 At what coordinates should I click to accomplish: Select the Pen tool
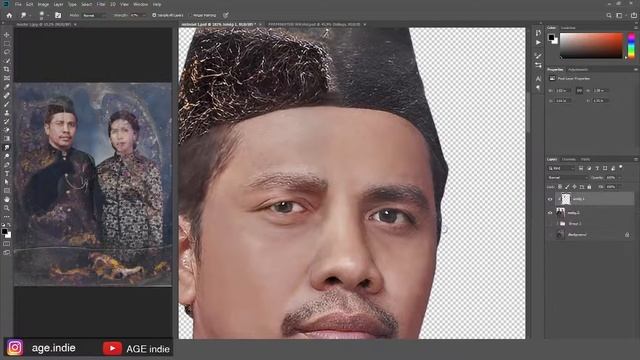7,165
